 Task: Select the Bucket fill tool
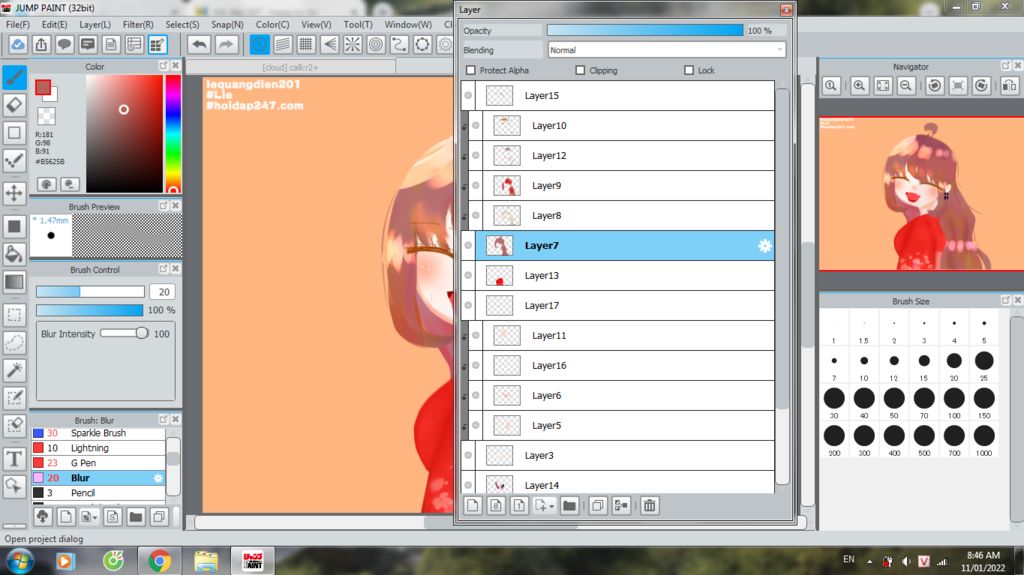(14, 254)
